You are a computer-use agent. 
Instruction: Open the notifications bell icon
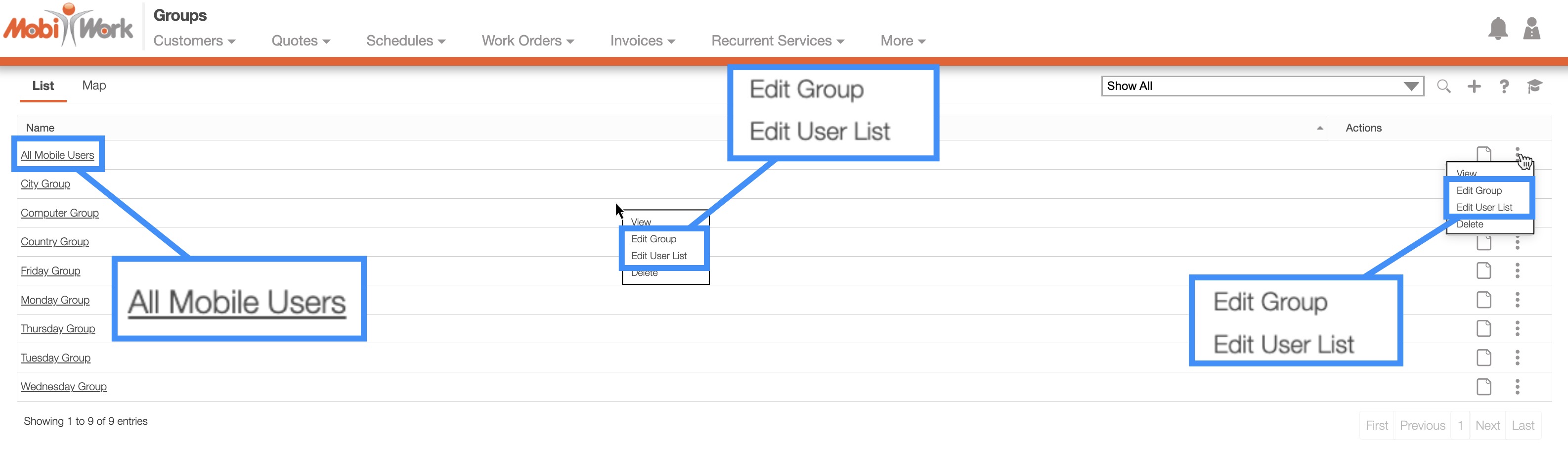click(1497, 29)
